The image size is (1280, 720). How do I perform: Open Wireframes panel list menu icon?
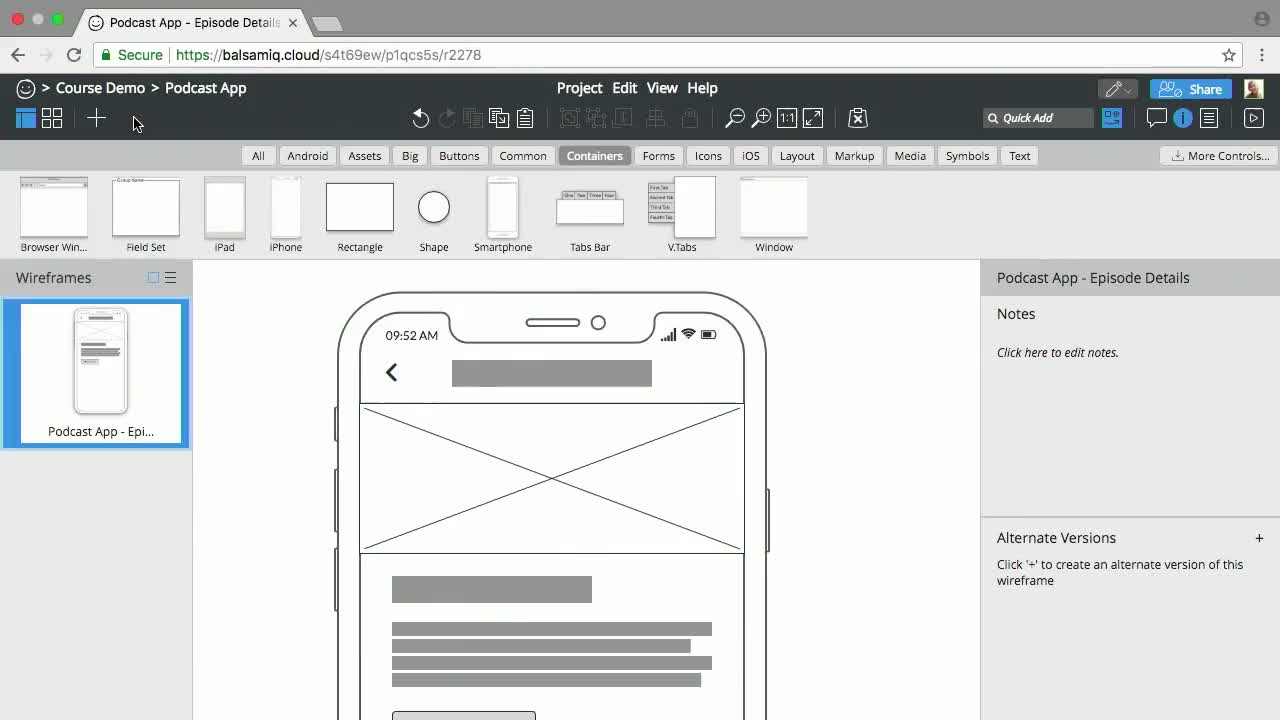(x=171, y=278)
